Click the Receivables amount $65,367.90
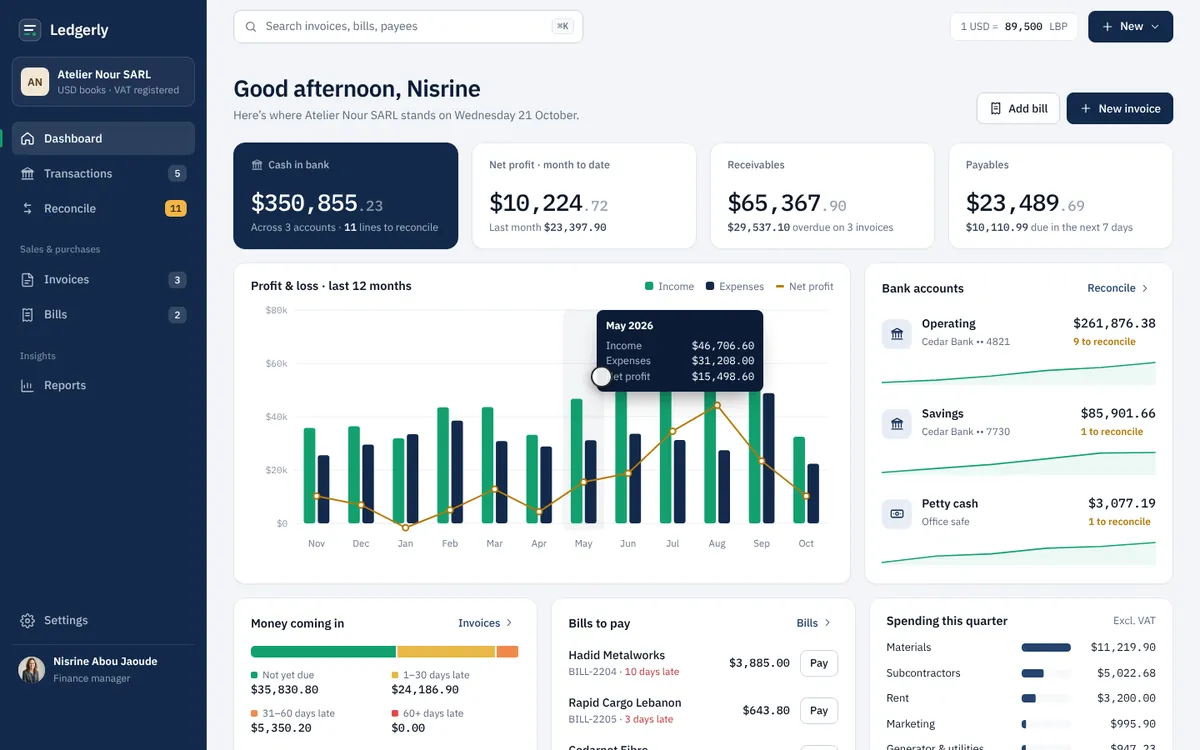The width and height of the screenshot is (1200, 750). tap(787, 204)
